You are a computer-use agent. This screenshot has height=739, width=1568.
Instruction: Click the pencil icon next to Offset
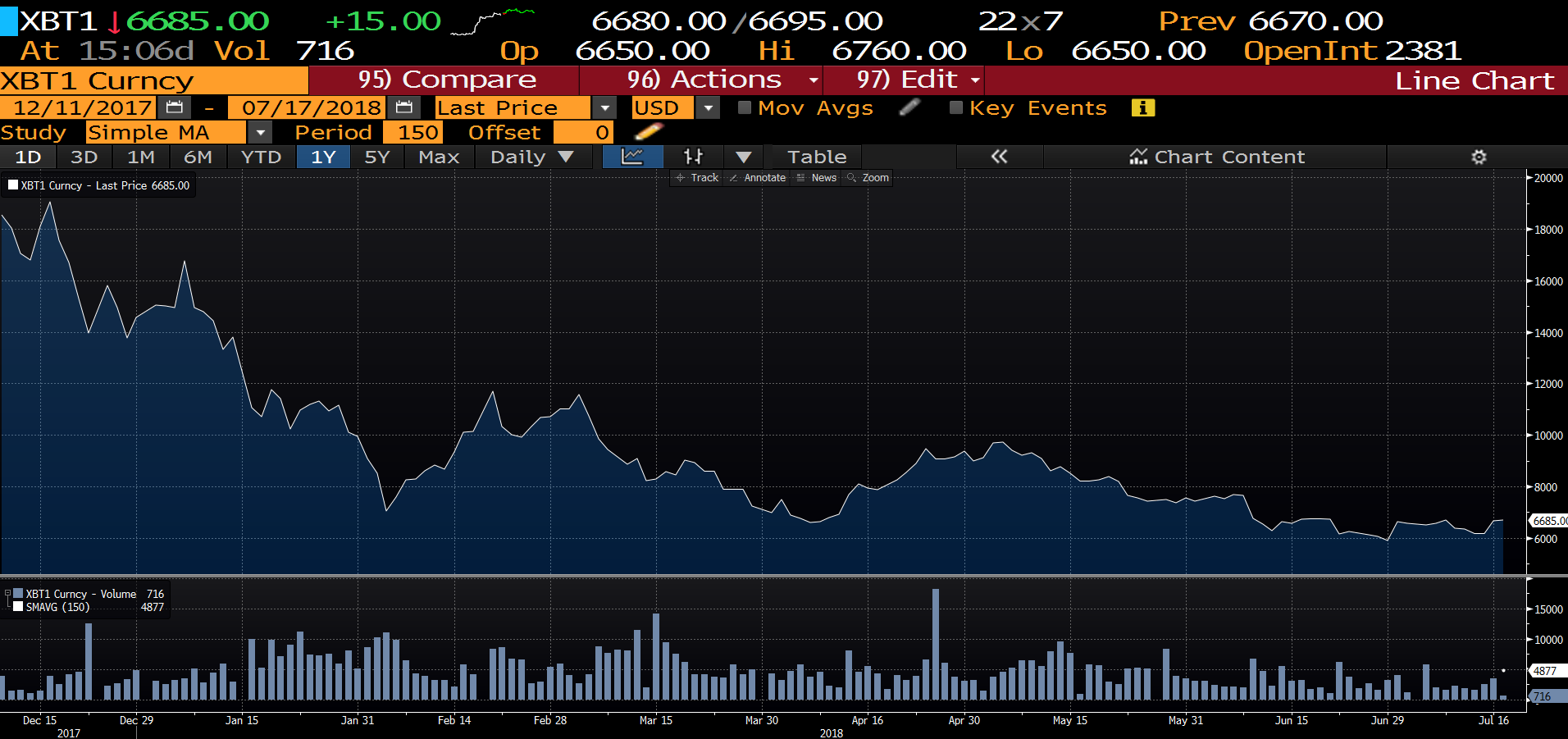tap(648, 132)
